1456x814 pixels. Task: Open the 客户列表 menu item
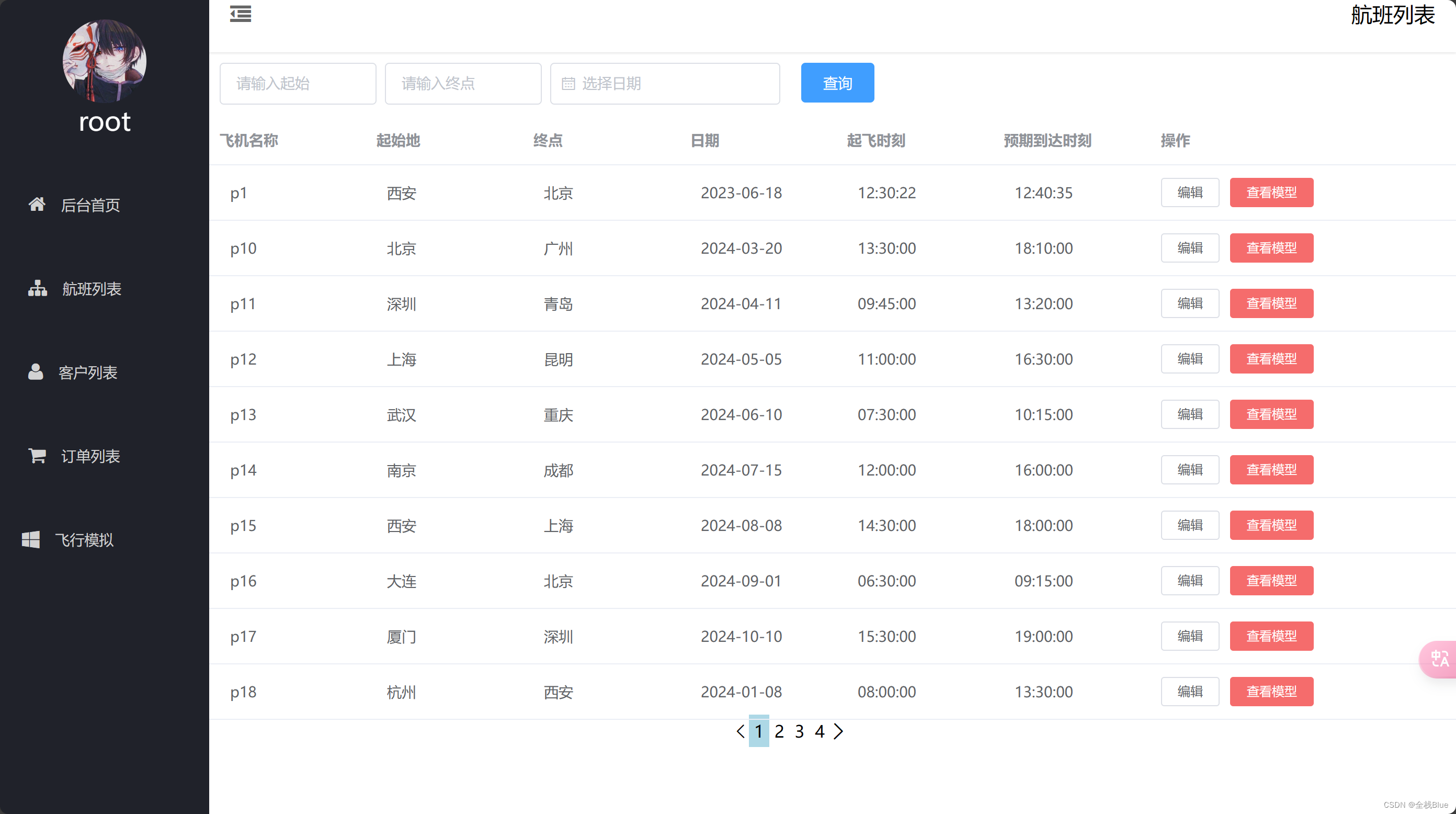pyautogui.click(x=88, y=372)
